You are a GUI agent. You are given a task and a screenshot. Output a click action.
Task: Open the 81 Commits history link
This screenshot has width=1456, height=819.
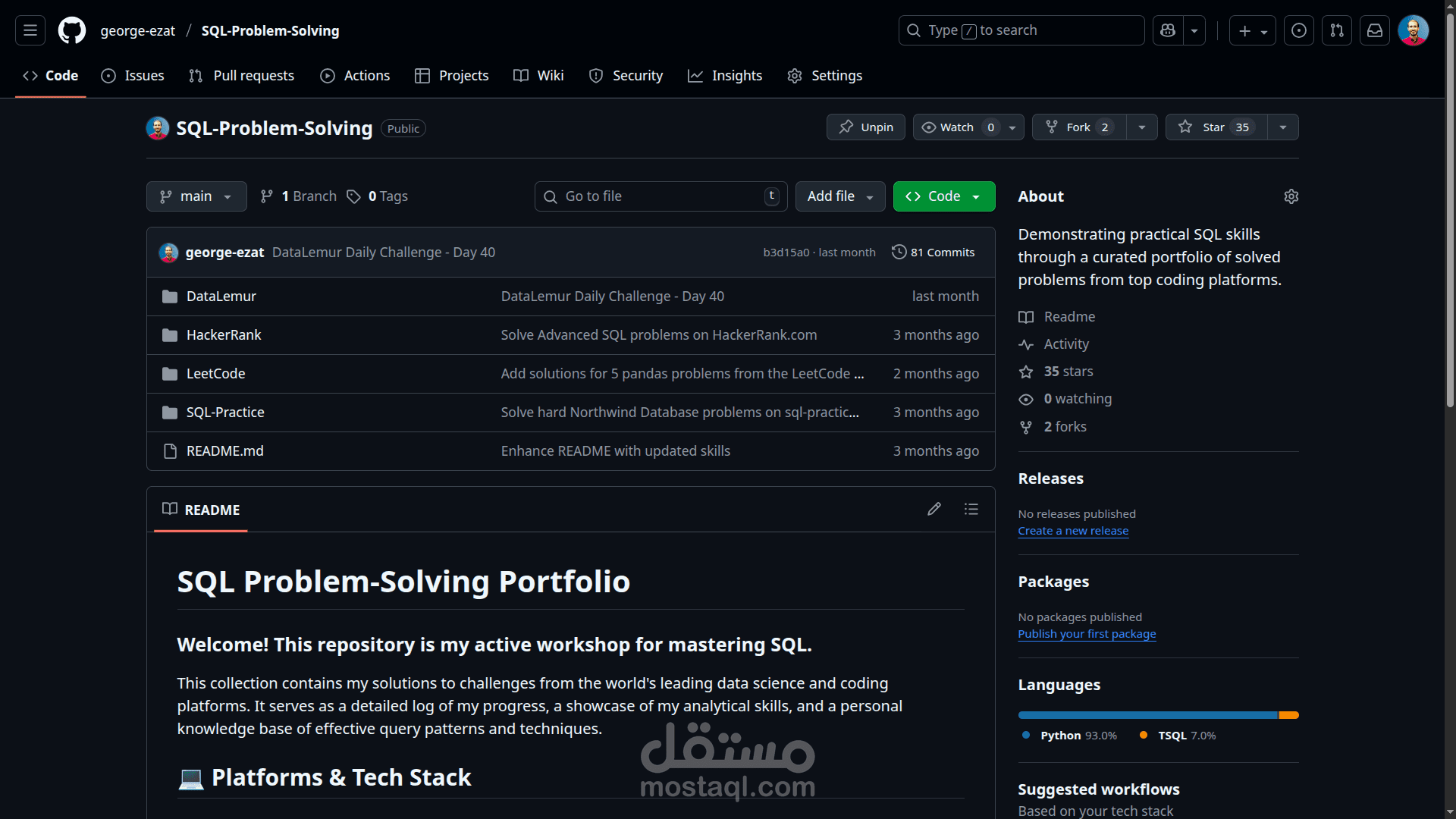pos(934,253)
